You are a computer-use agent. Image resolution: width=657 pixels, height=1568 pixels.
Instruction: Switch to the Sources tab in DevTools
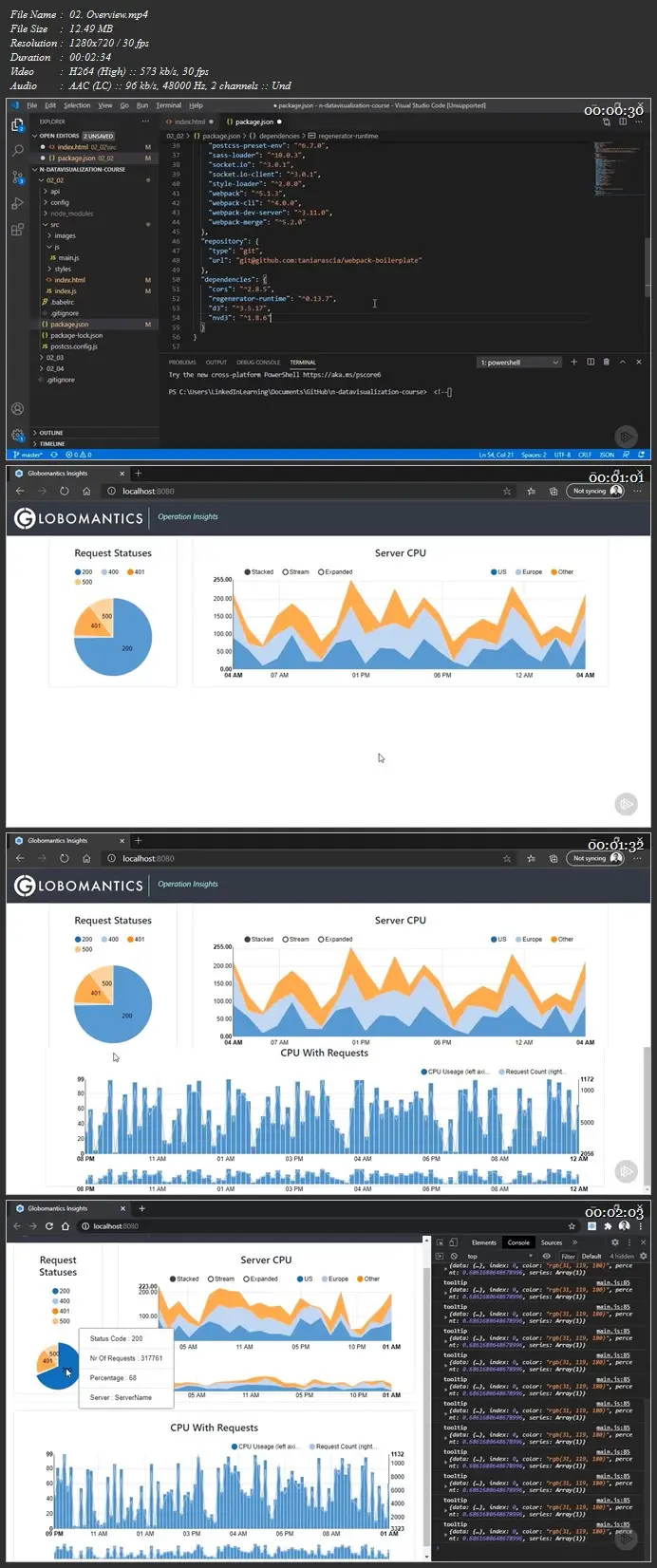pos(552,1241)
